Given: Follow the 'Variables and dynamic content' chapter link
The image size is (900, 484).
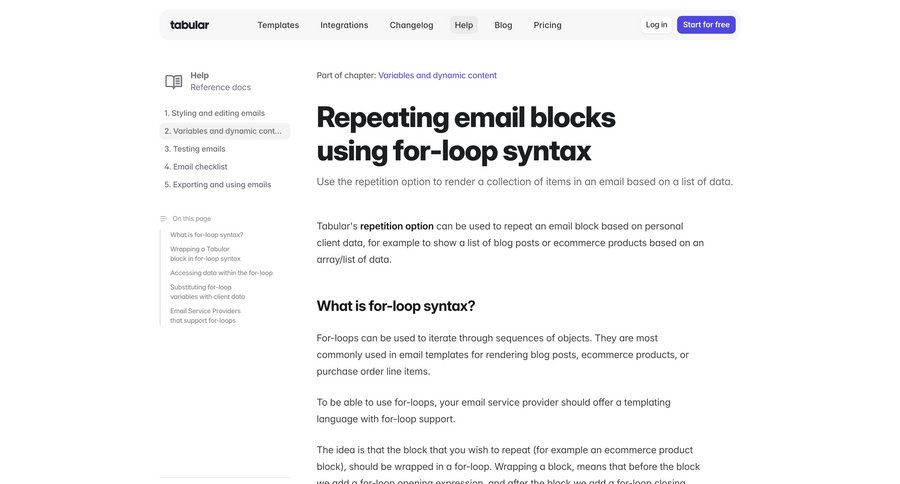Looking at the screenshot, I should point(437,75).
